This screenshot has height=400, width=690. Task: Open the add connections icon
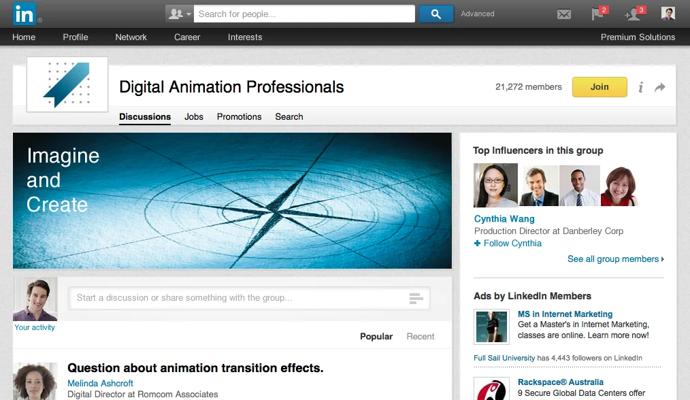pos(635,13)
